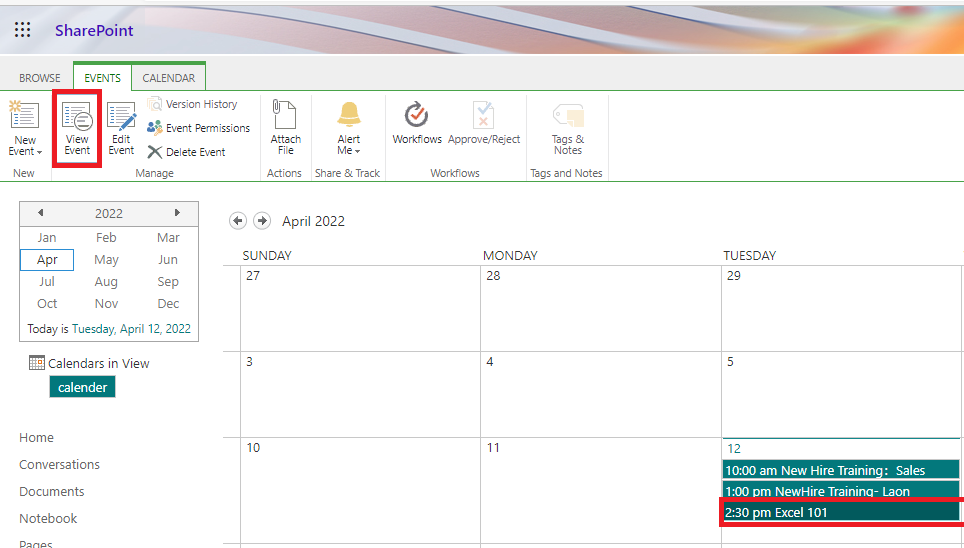Click date 5 in the calendar grid

[730, 362]
